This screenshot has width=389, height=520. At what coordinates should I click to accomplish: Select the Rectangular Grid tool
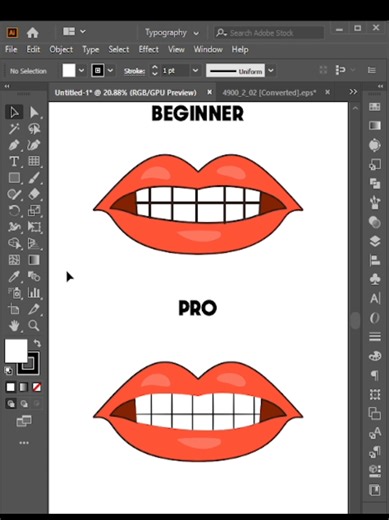click(x=34, y=161)
